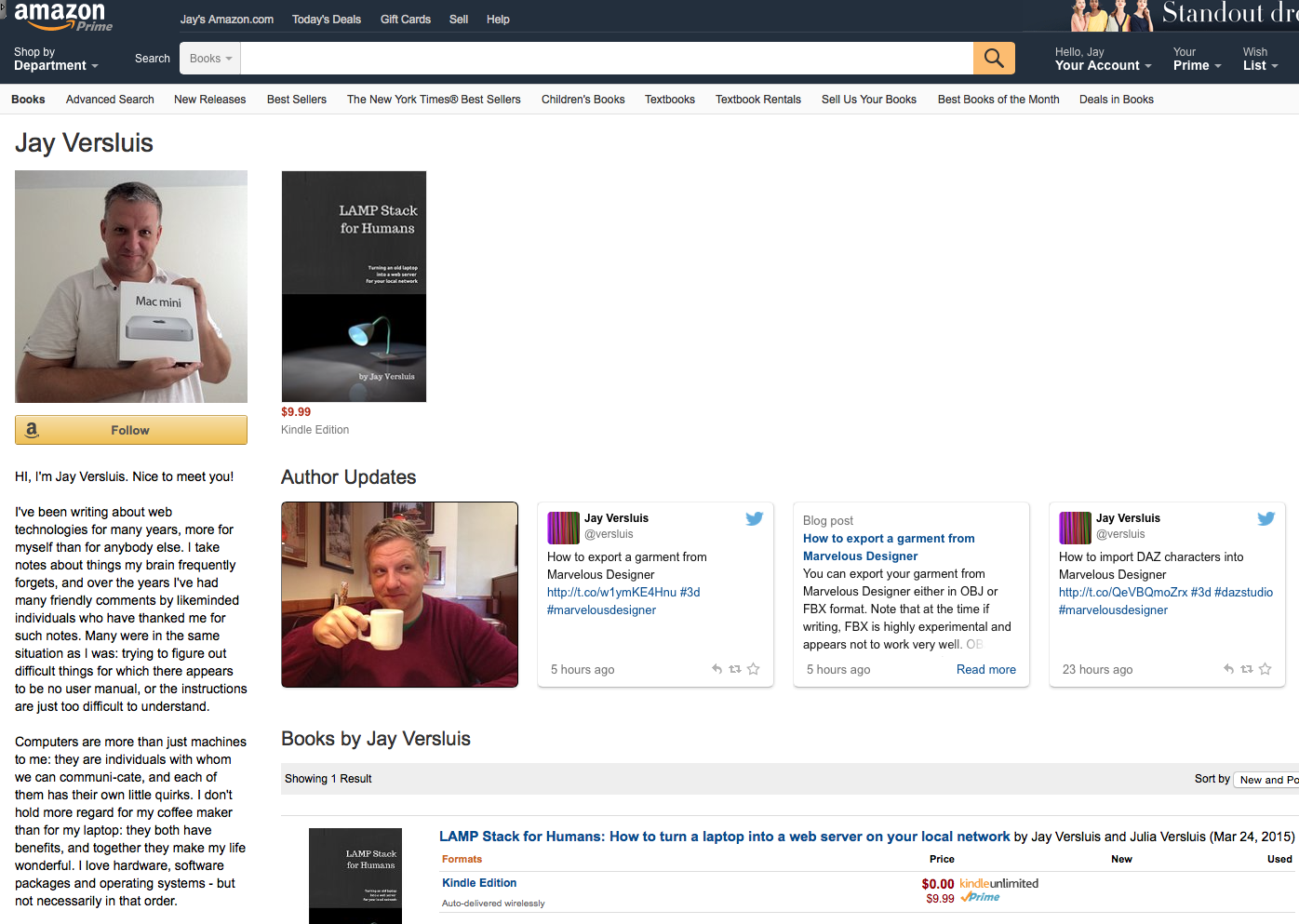The width and height of the screenshot is (1299, 924).
Task: Open the Sort by dropdown
Action: [1266, 780]
